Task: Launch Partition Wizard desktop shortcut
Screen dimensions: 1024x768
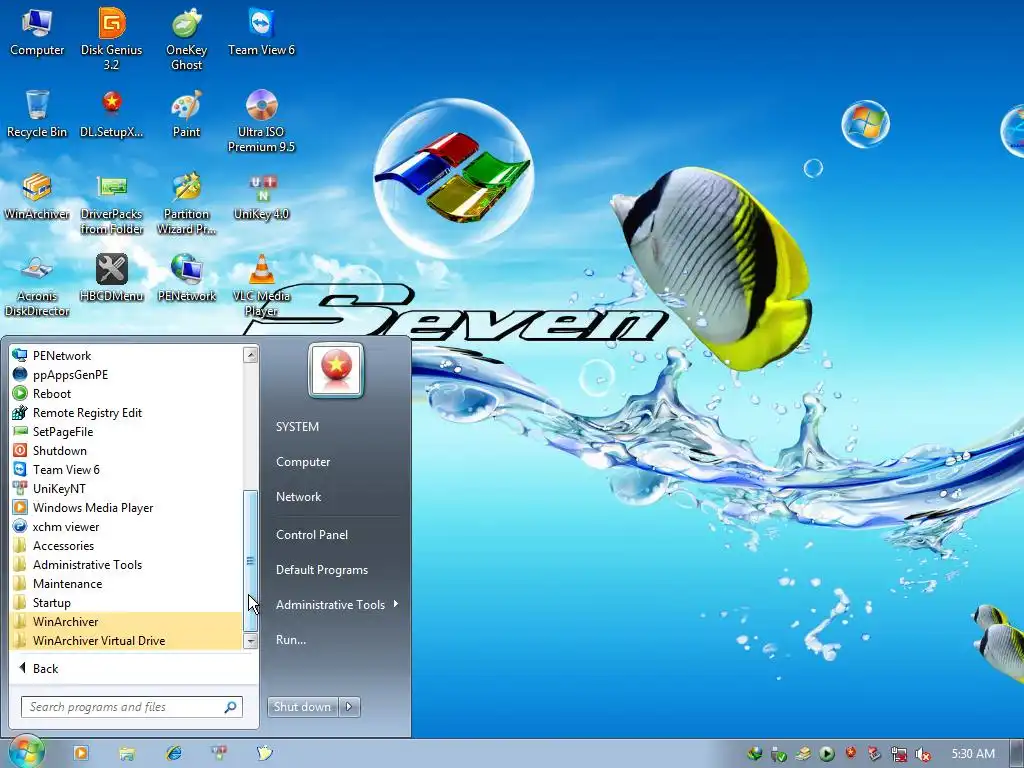Action: tap(186, 203)
